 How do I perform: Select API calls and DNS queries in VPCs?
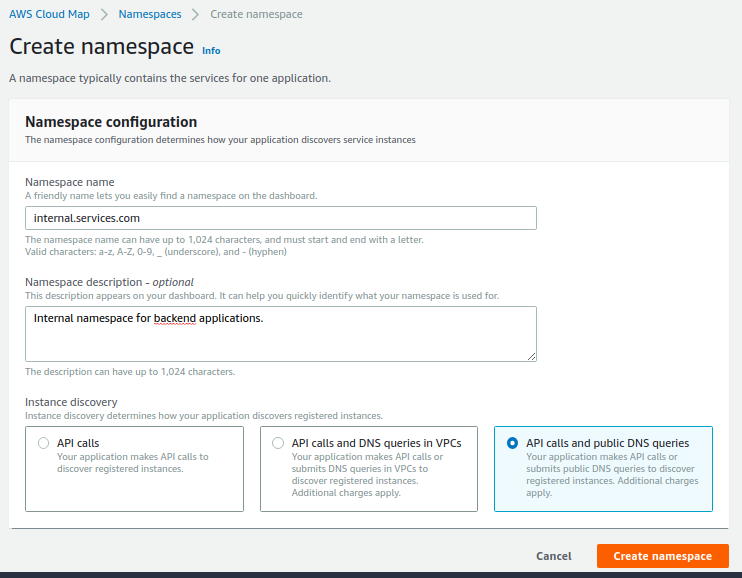pyautogui.click(x=278, y=443)
